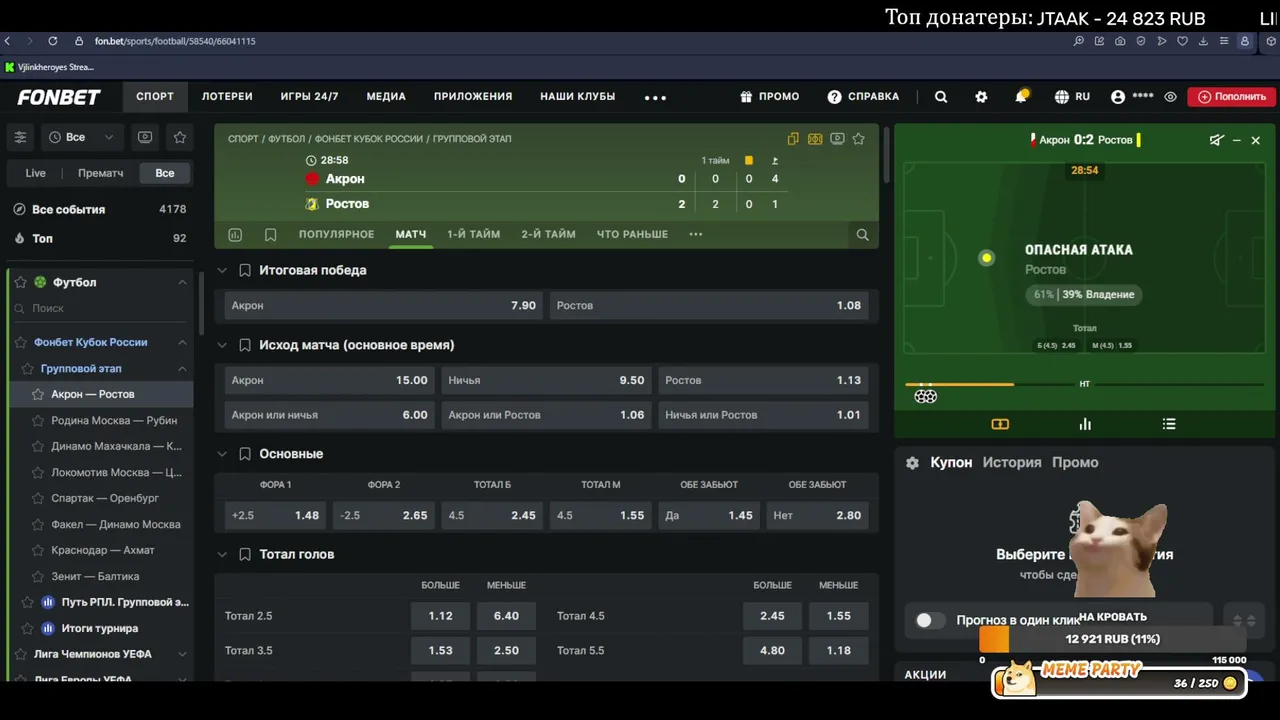The image size is (1280, 720).
Task: Switch to 1-й тайм tab
Action: 473,234
